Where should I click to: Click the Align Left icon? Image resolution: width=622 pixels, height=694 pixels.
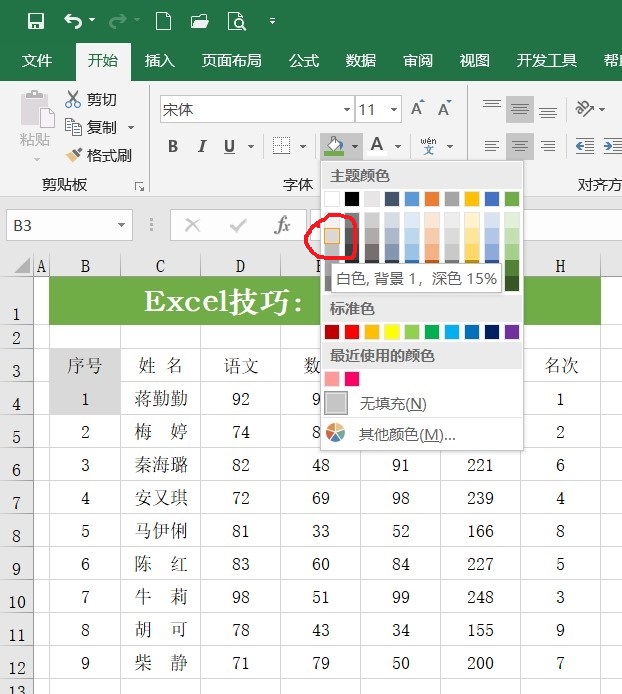click(491, 146)
